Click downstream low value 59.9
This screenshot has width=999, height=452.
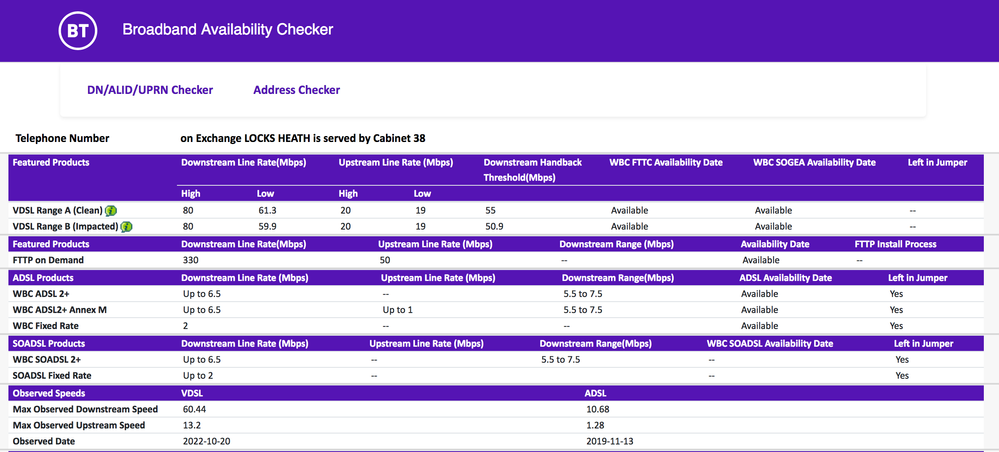click(x=266, y=226)
